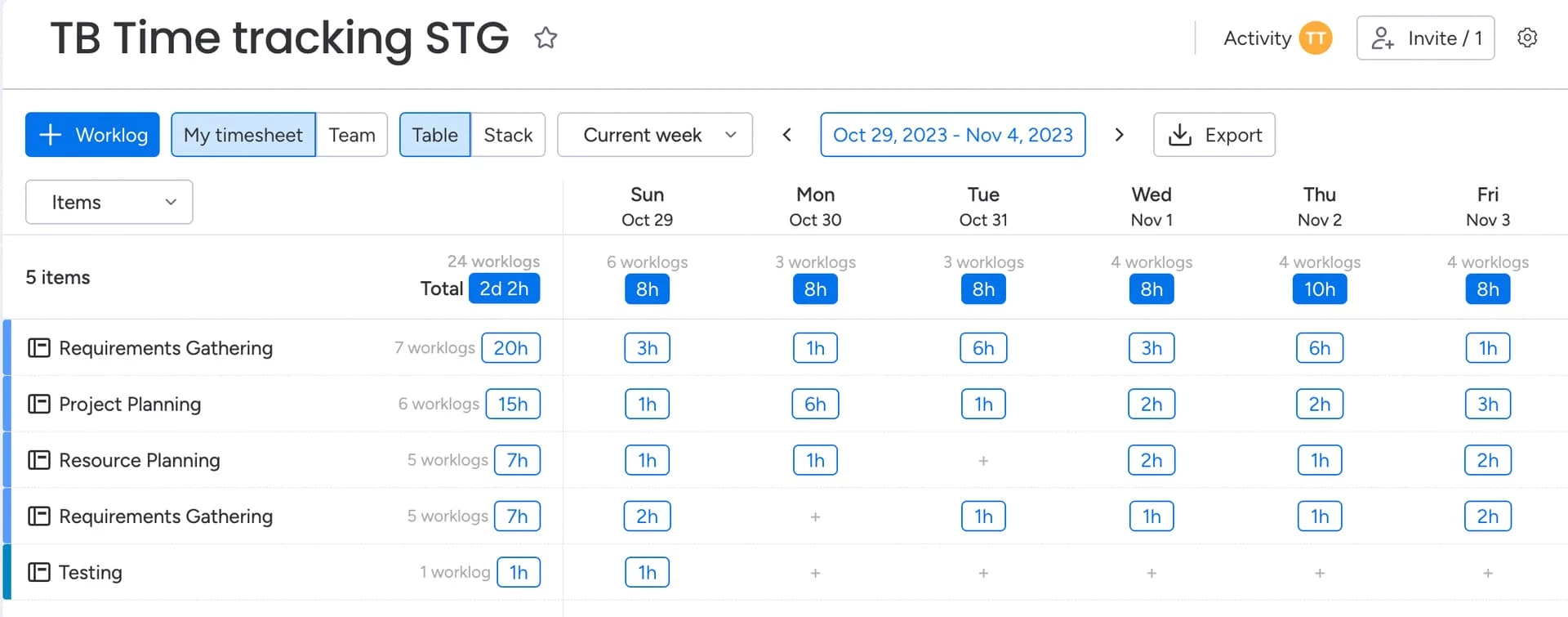Favorite the board with the star icon
1568x617 pixels.
pos(546,38)
